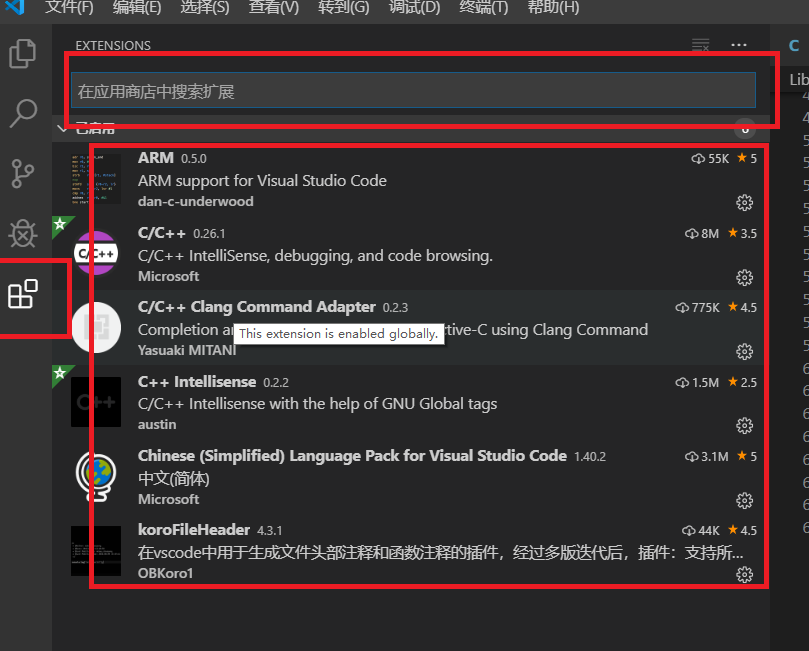
Task: Open gear menu for C/C++ extension
Action: click(744, 278)
